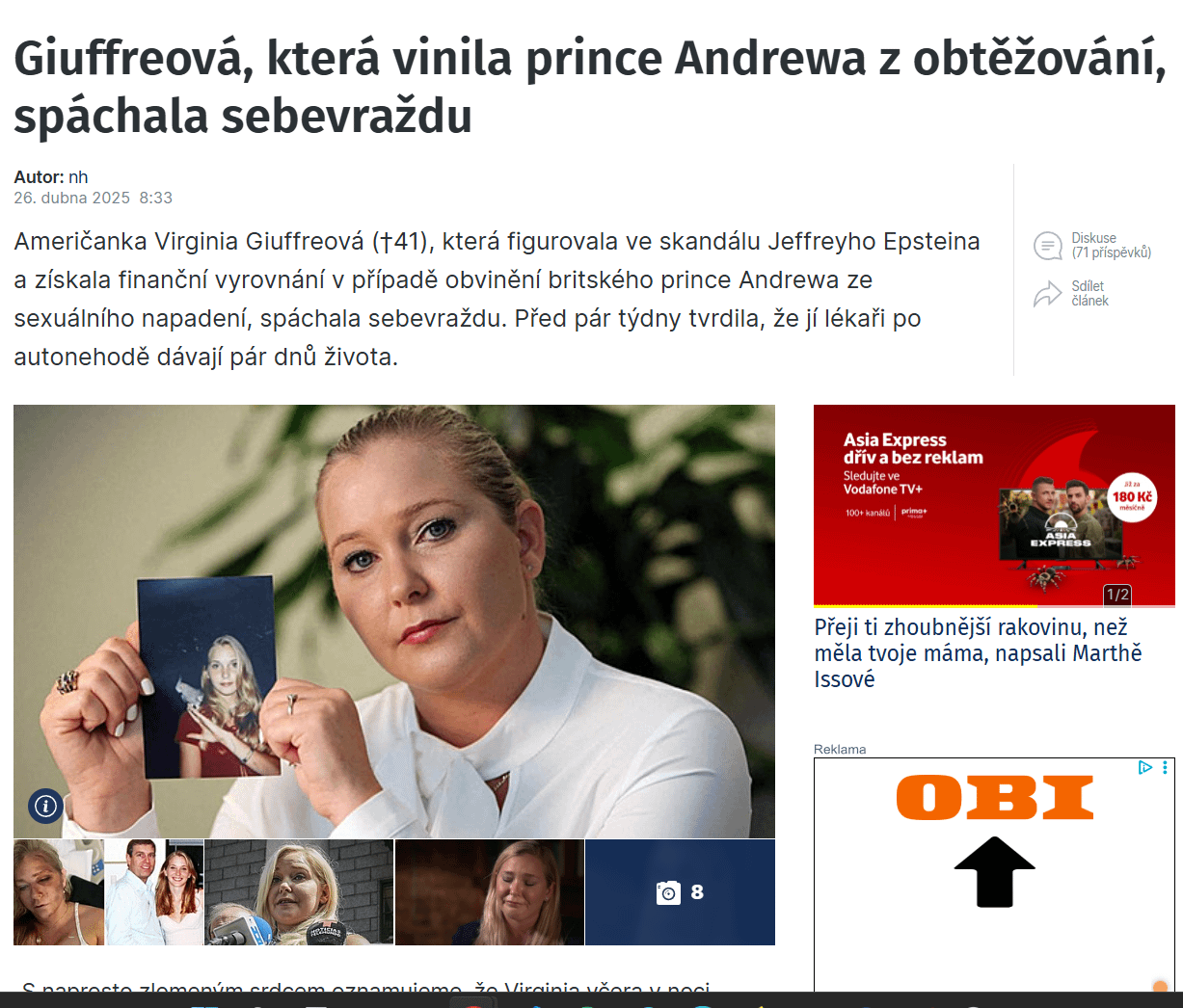1183x1008 pixels.
Task: Open the thumbnail showing Prince Andrew with girl
Action: pyautogui.click(x=154, y=892)
